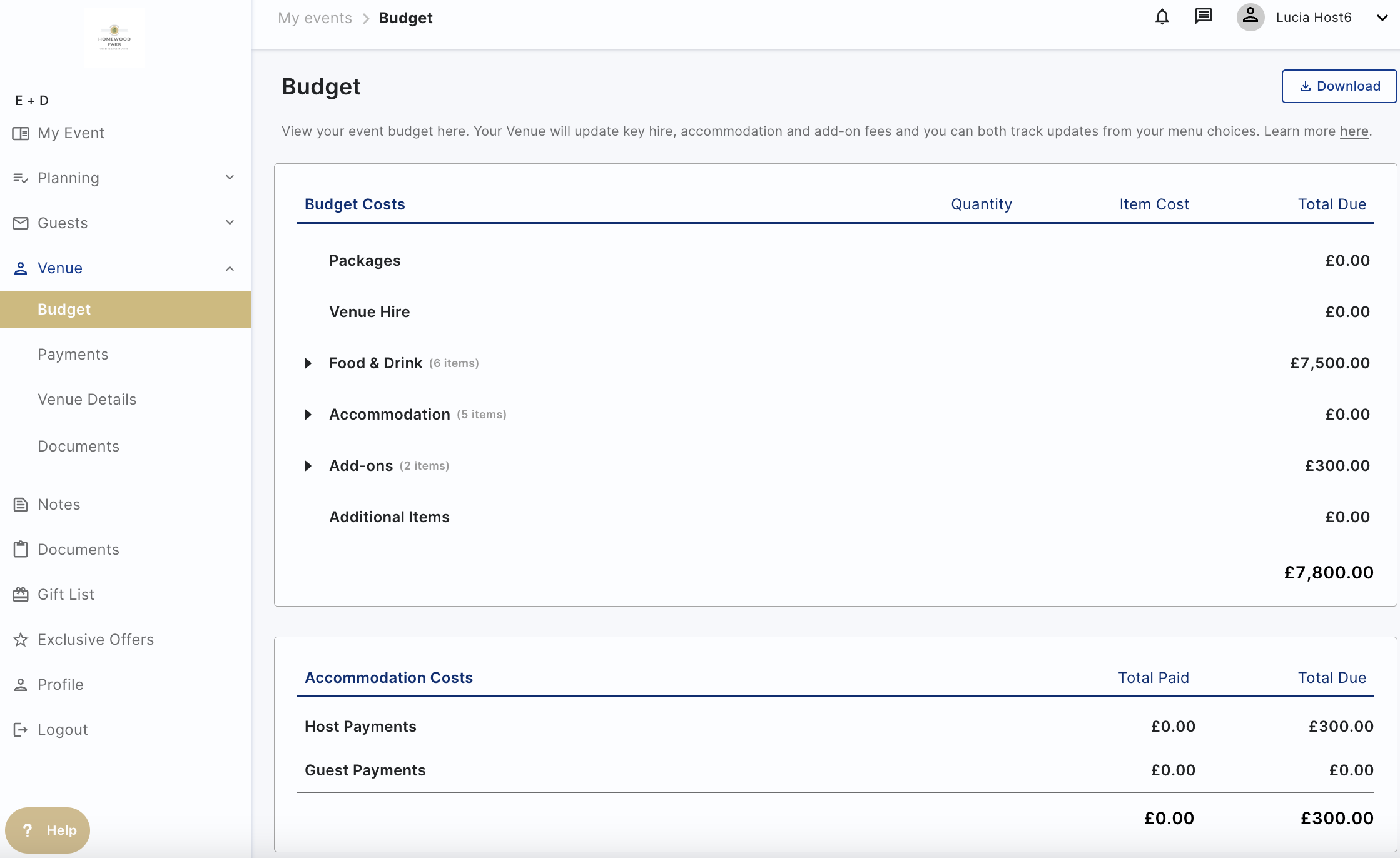Expand the Accommodation items row
This screenshot has height=858, width=1400.
point(308,415)
